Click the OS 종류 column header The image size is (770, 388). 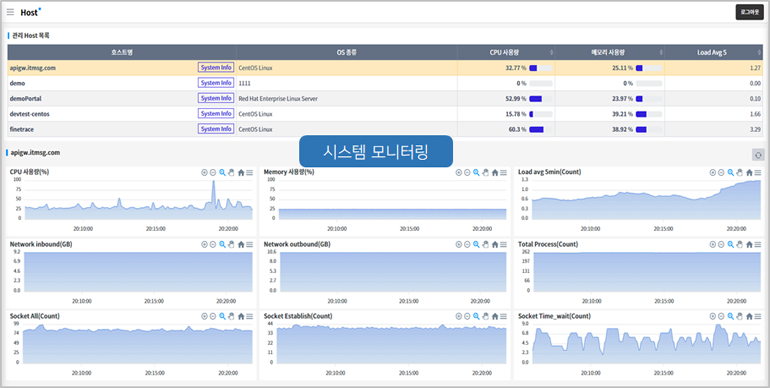click(x=347, y=52)
